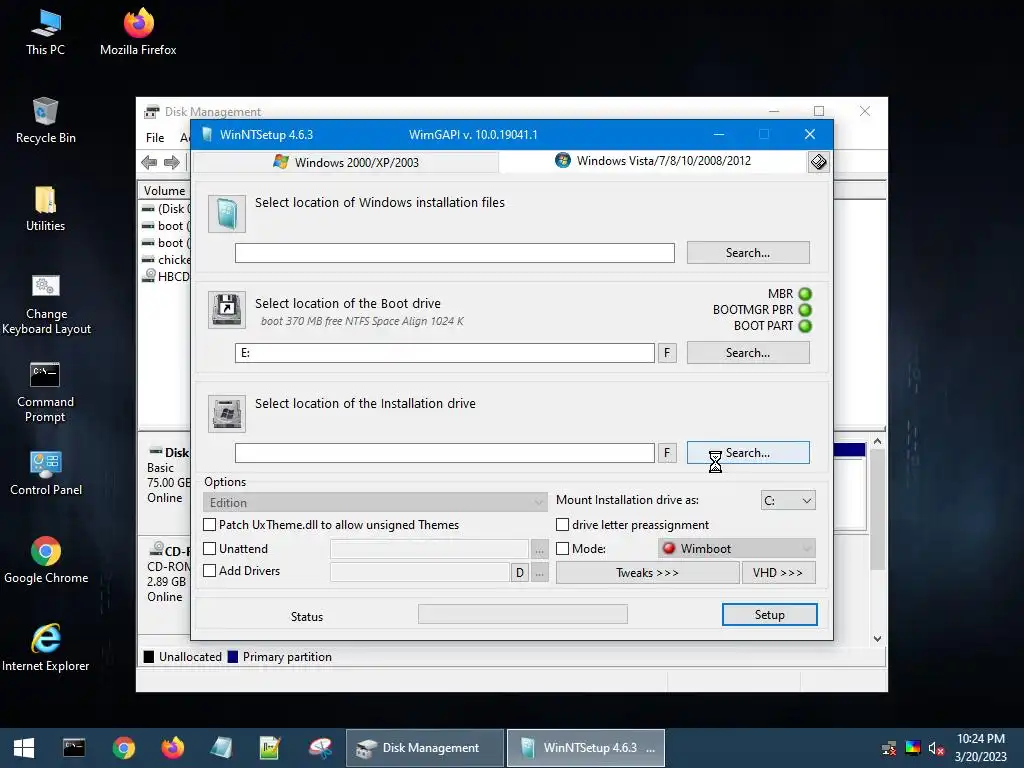The height and width of the screenshot is (768, 1024).
Task: Switch to Windows Vista/7/8/10/2008/2012 tab
Action: 653,161
